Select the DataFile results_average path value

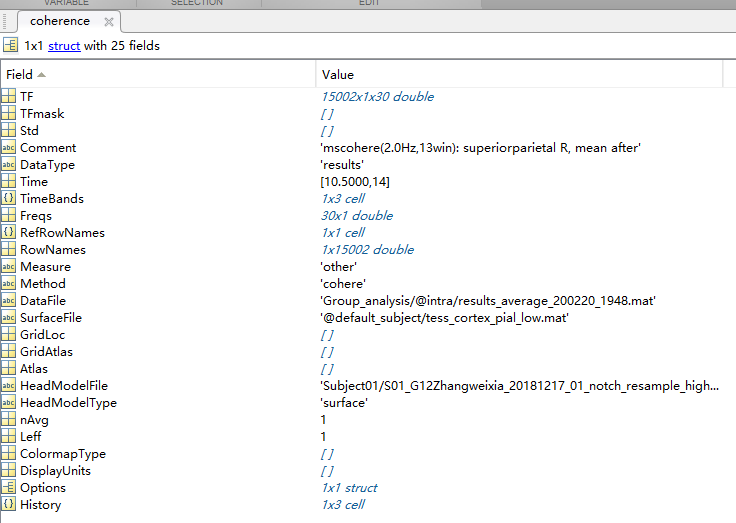(488, 301)
